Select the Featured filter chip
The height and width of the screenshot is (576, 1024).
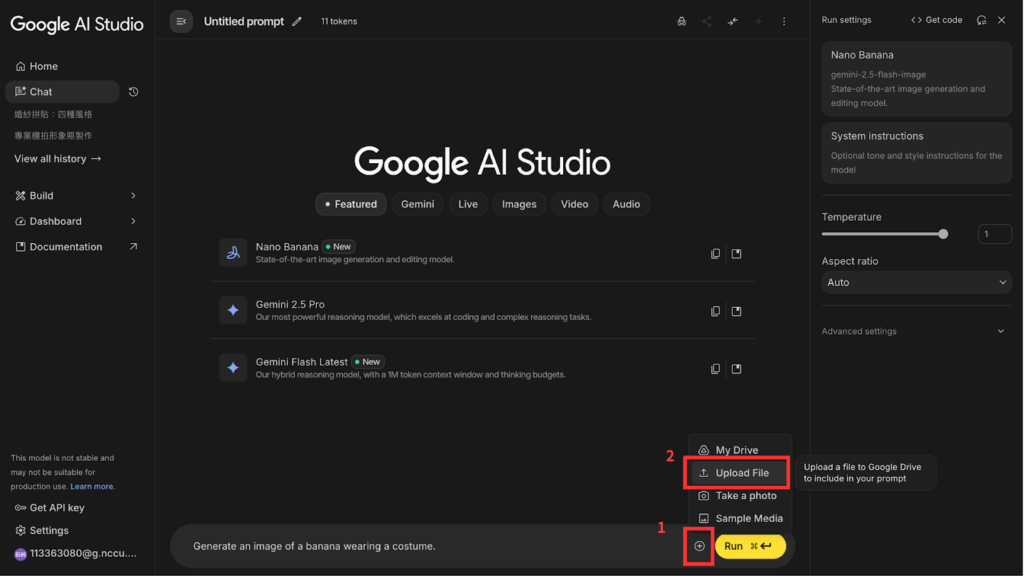click(x=351, y=204)
